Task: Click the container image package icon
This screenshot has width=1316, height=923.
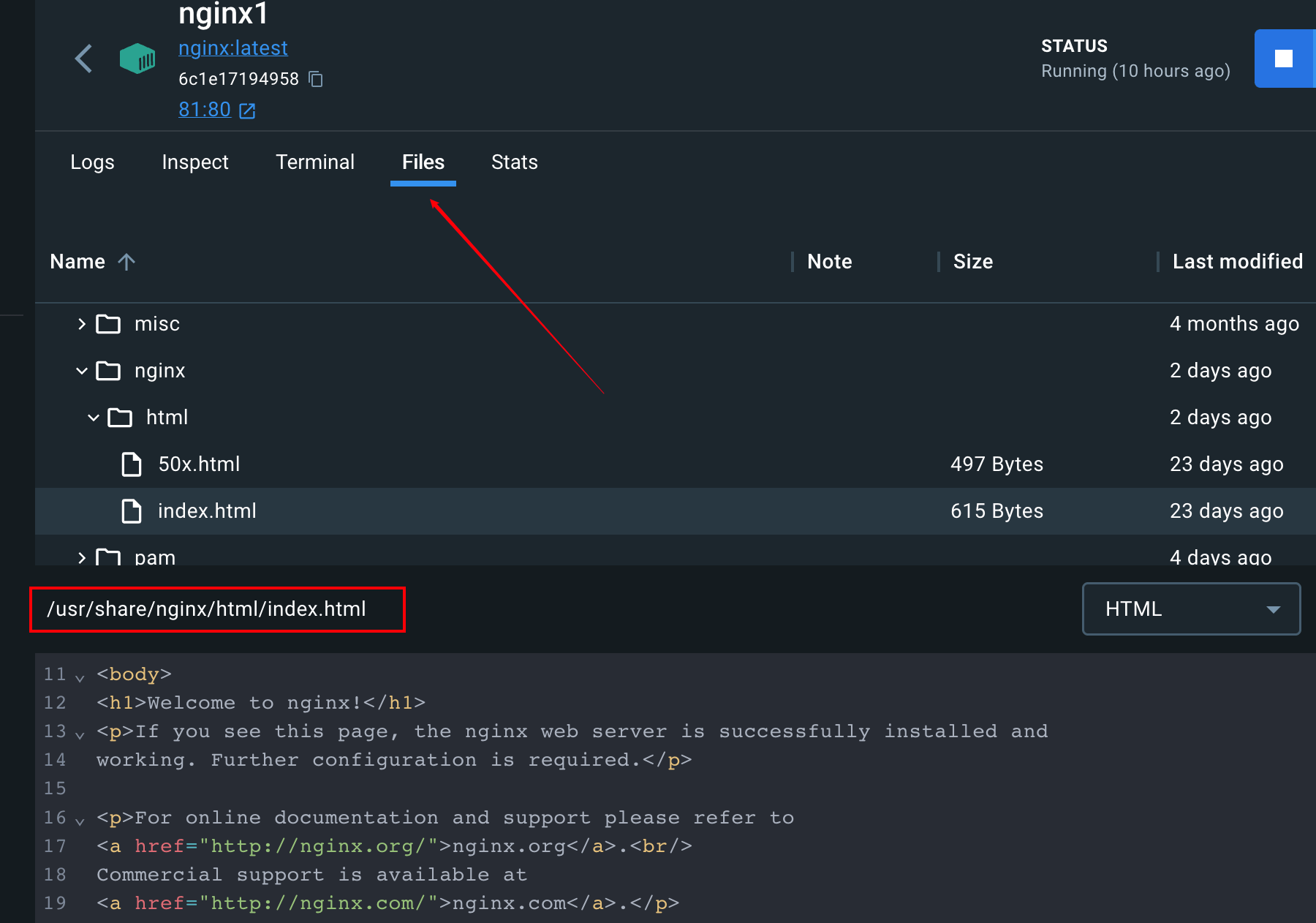Action: coord(137,59)
